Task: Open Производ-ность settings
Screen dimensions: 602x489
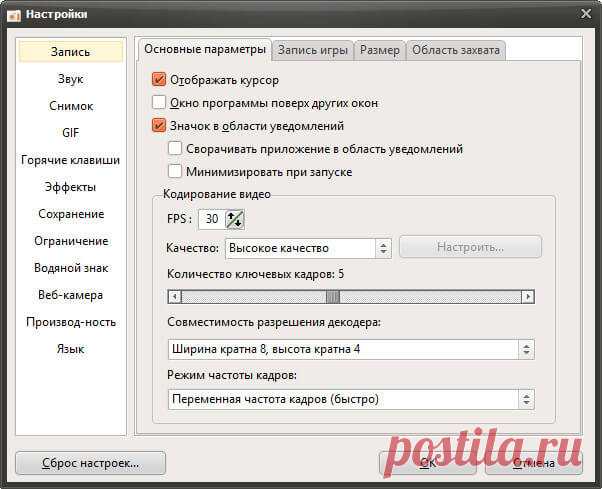Action: click(x=71, y=322)
